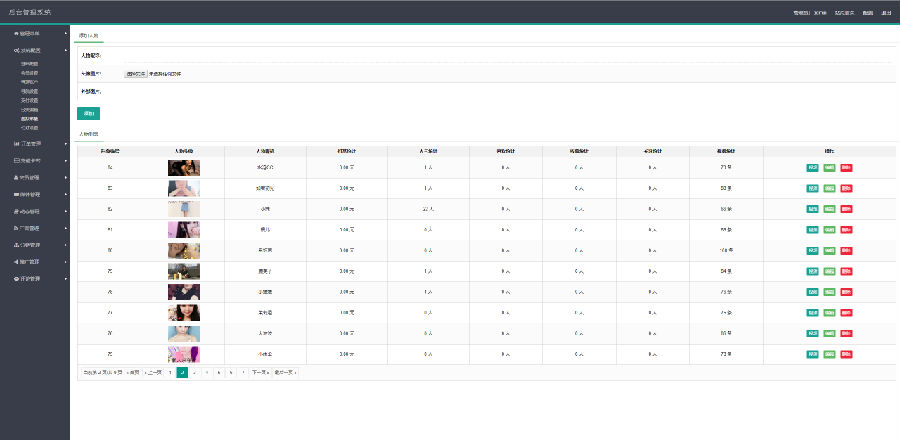Click the light-green edit button in the fifth table row
Screen dimensions: 900x440
pos(829,251)
